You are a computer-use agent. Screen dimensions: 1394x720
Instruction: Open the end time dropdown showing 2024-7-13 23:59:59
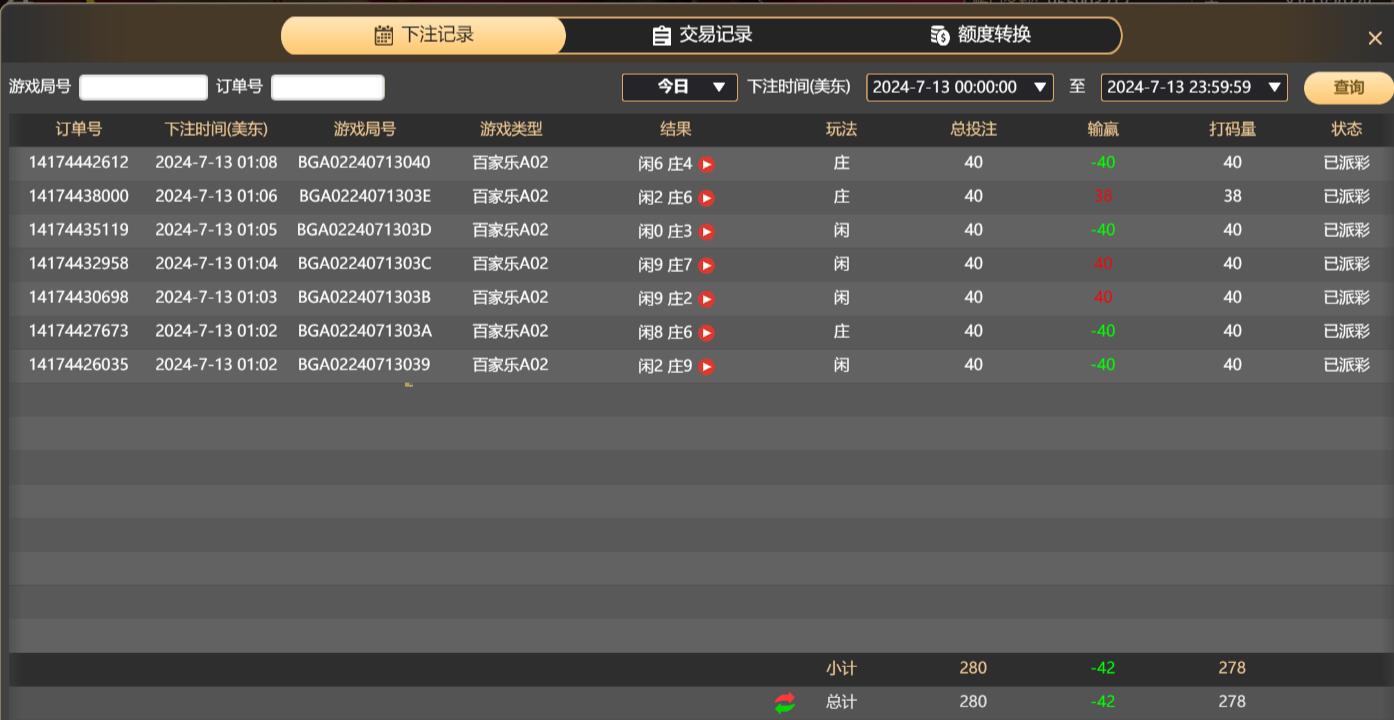[1194, 87]
